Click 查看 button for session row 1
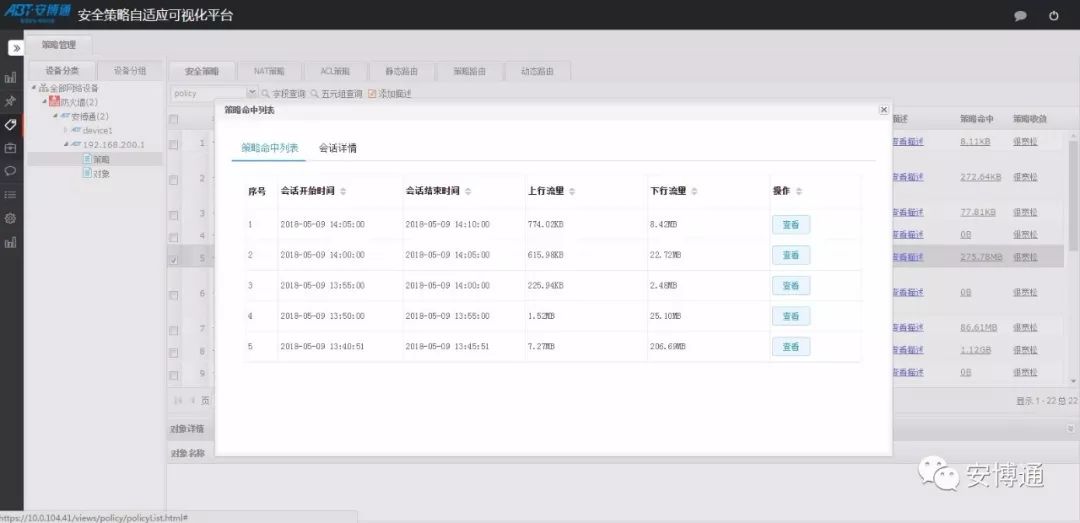Image resolution: width=1080 pixels, height=523 pixels. (790, 225)
